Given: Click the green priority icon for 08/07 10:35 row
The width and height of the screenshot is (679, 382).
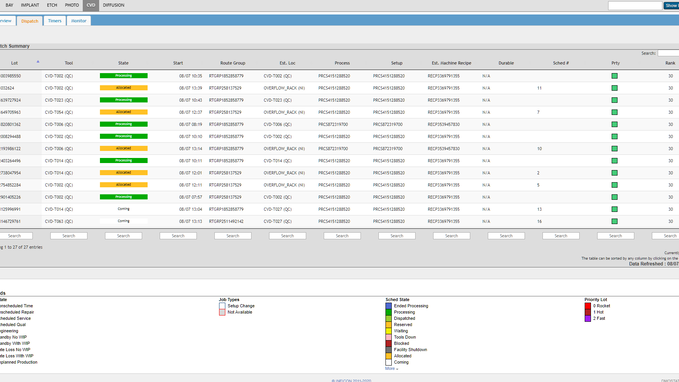Looking at the screenshot, I should click(614, 76).
